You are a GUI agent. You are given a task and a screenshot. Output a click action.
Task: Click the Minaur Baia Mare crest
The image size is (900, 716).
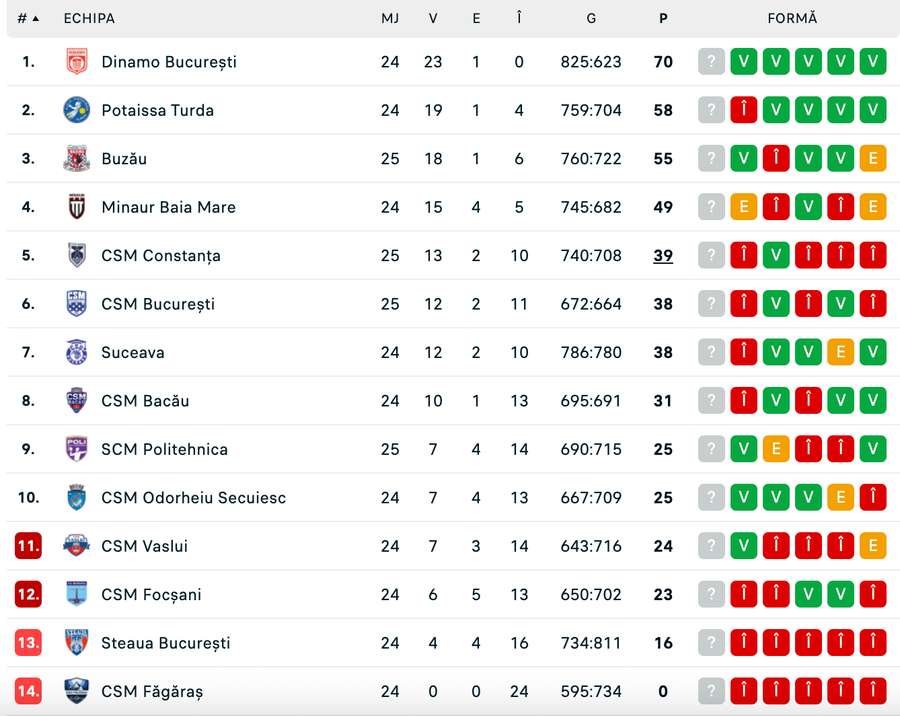76,207
